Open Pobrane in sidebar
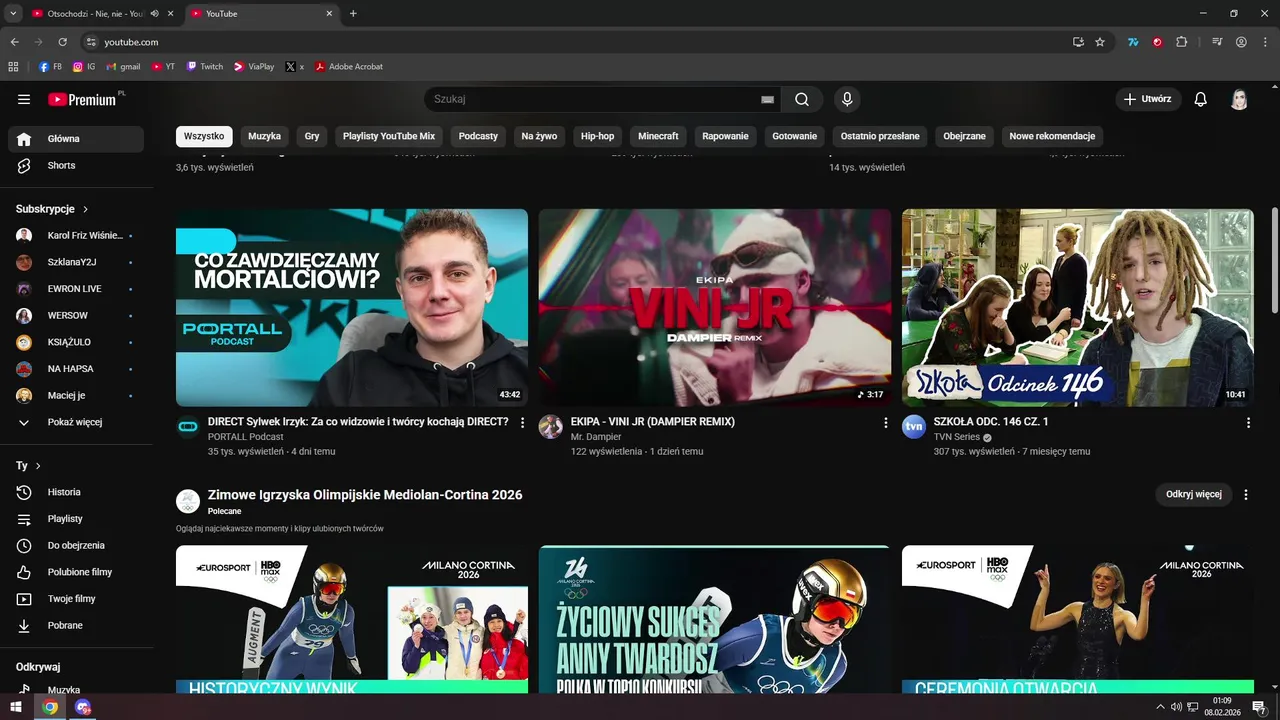 point(76,625)
